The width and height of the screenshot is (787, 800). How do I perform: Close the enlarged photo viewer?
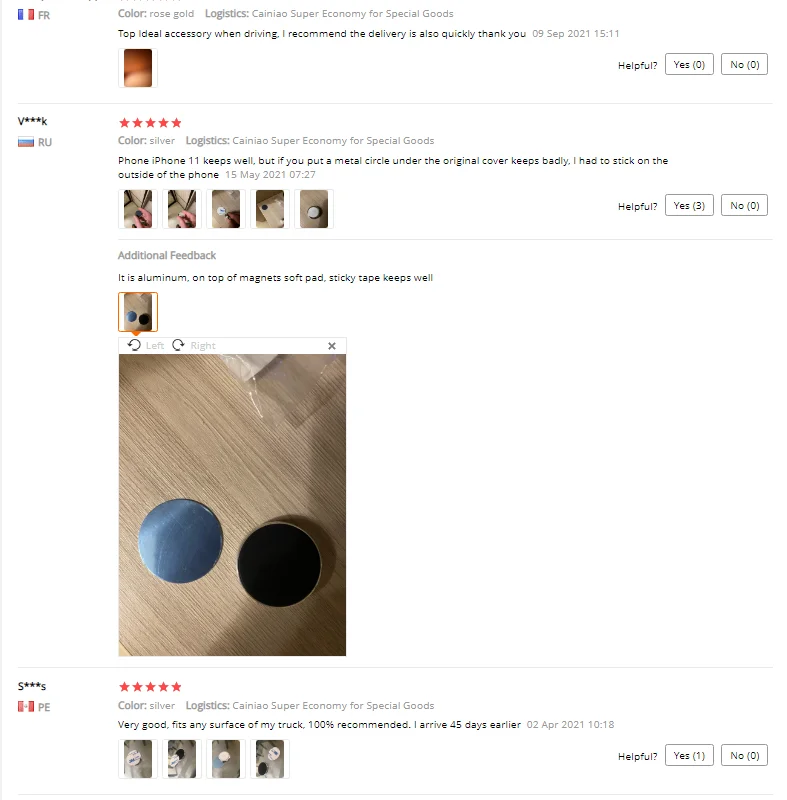tap(332, 346)
